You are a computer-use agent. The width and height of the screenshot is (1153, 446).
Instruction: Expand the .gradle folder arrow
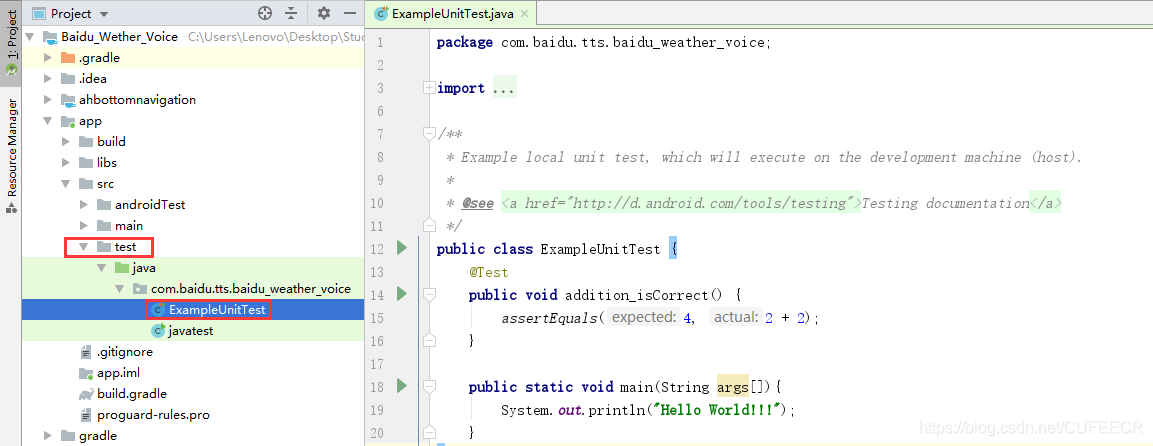pos(48,58)
